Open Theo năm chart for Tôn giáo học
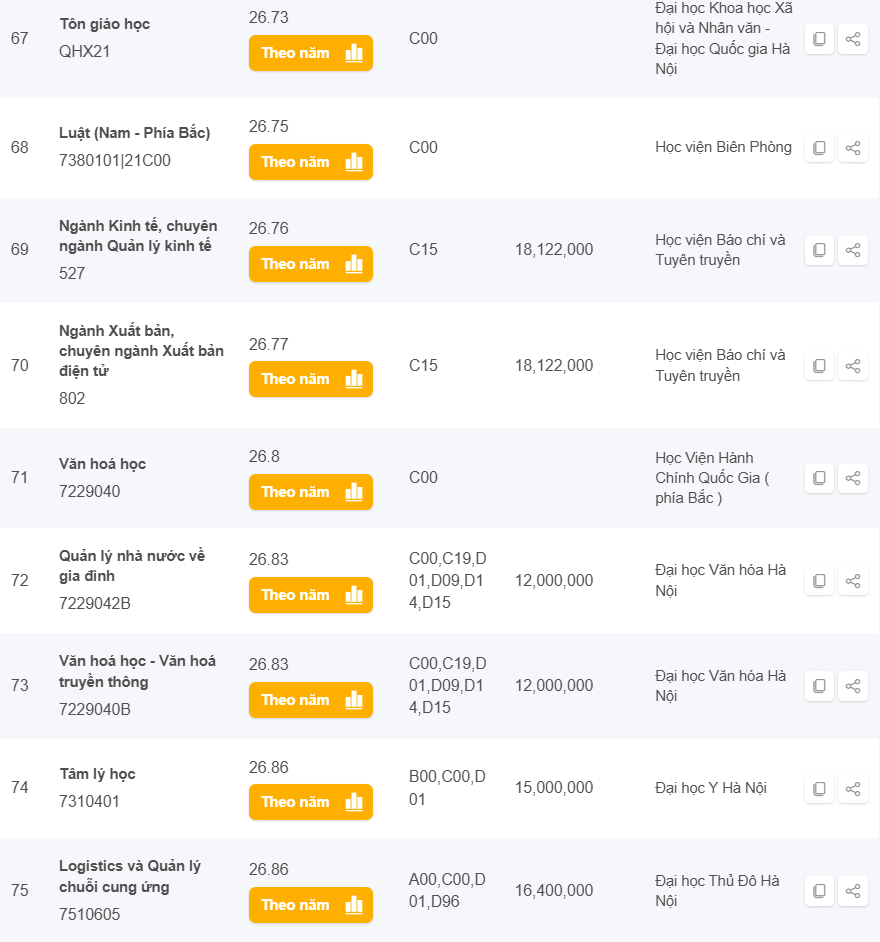The width and height of the screenshot is (880, 942). point(310,53)
